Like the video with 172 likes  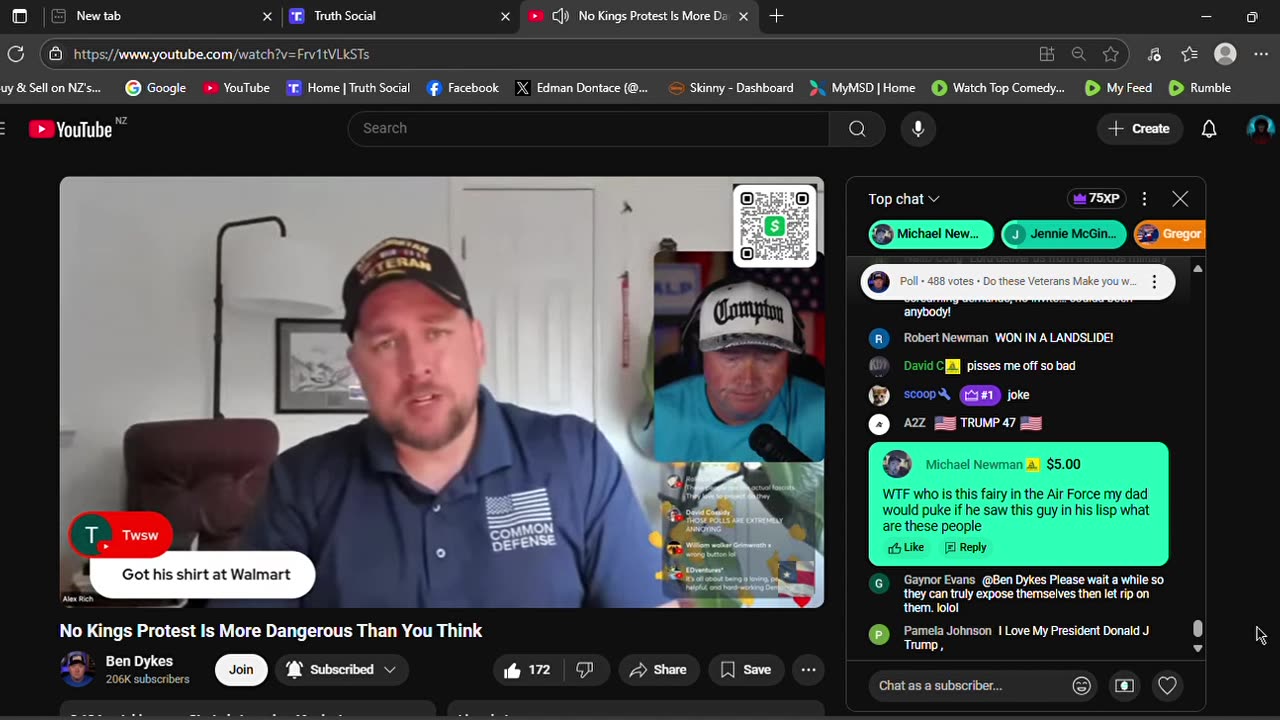[528, 669]
